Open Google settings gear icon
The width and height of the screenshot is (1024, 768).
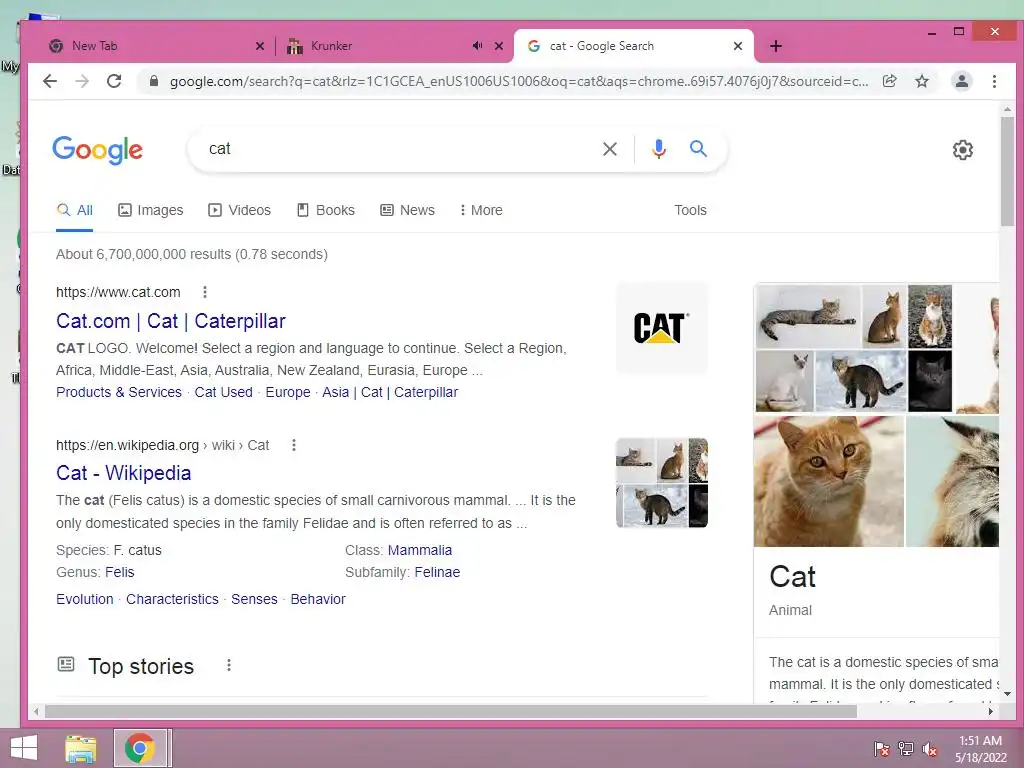(963, 150)
